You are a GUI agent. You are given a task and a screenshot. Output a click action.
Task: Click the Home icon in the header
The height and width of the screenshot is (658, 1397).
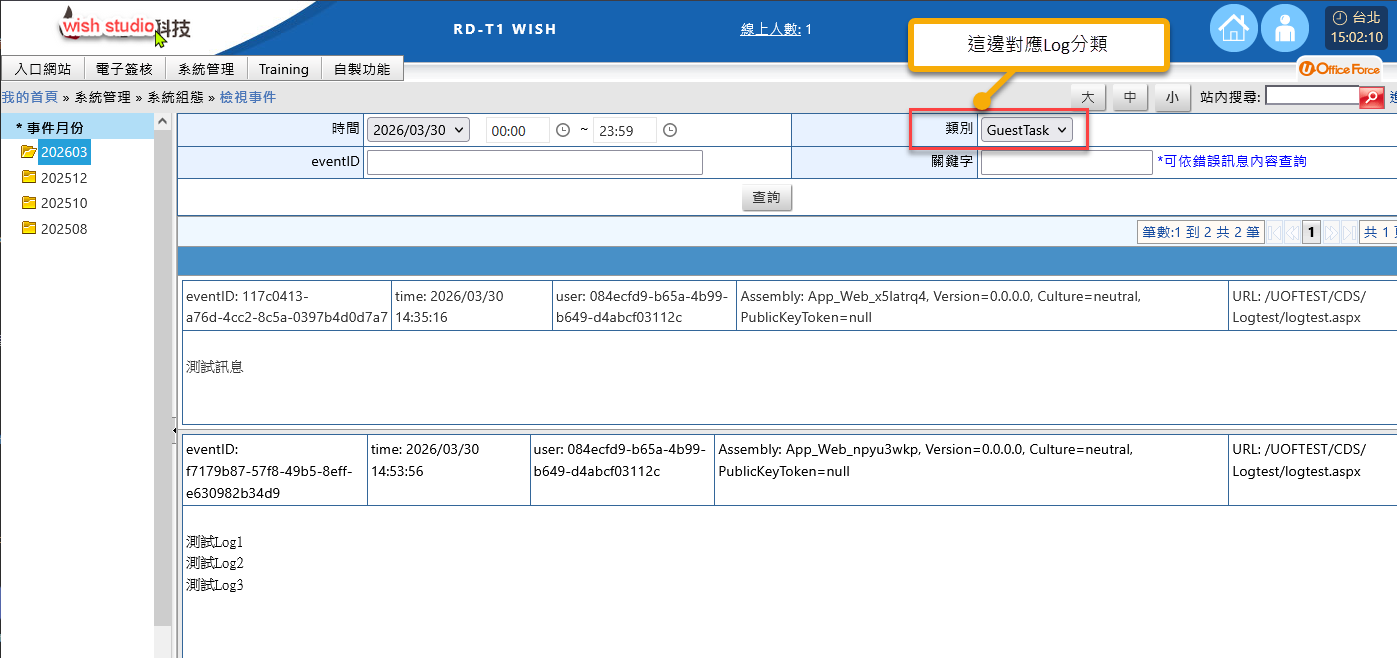[1233, 28]
